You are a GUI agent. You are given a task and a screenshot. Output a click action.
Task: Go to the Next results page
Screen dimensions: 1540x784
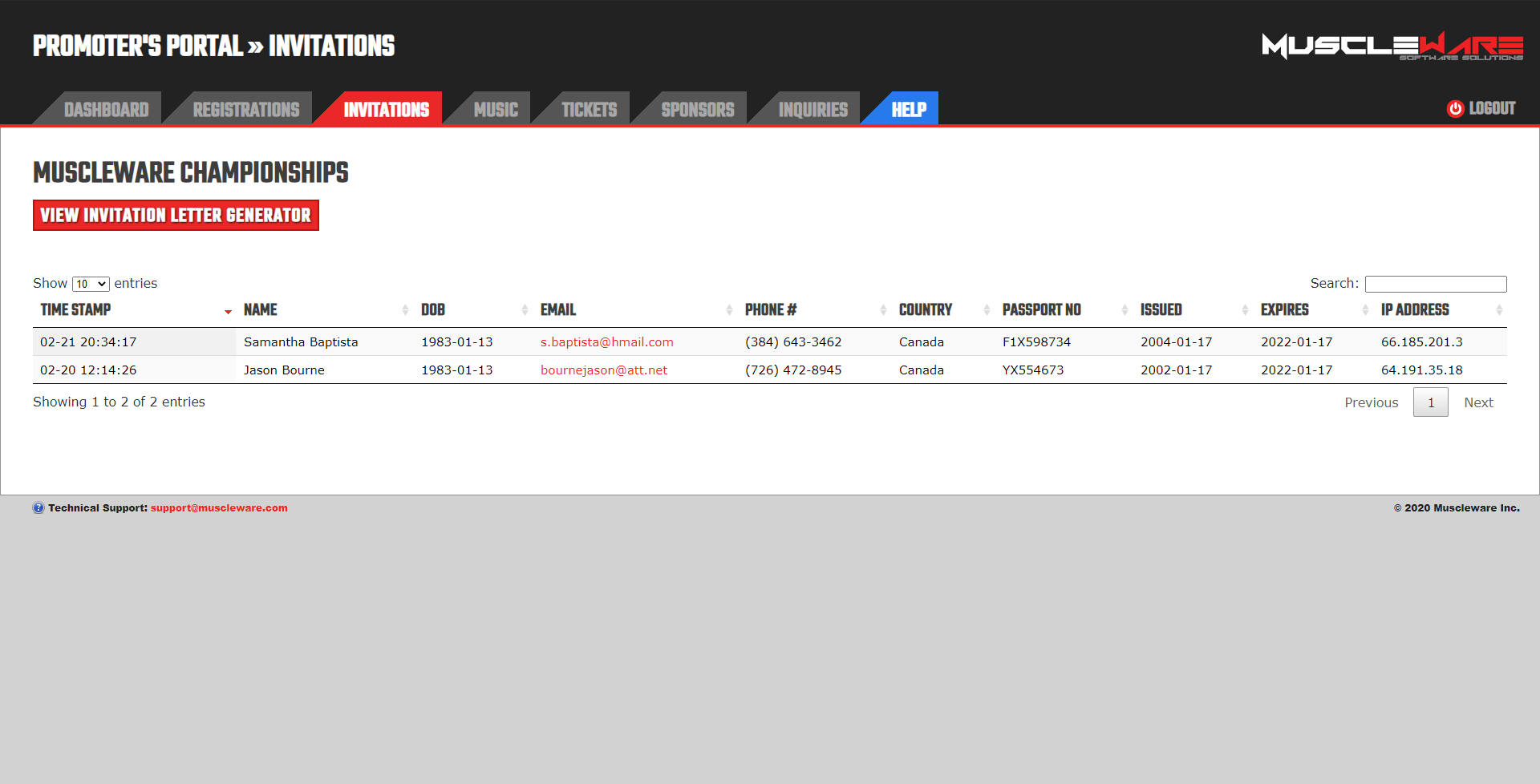(1477, 402)
